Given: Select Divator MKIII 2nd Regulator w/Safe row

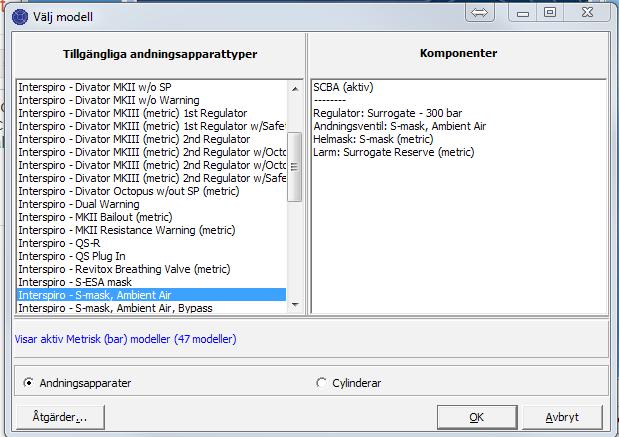Looking at the screenshot, I should pos(152,178).
